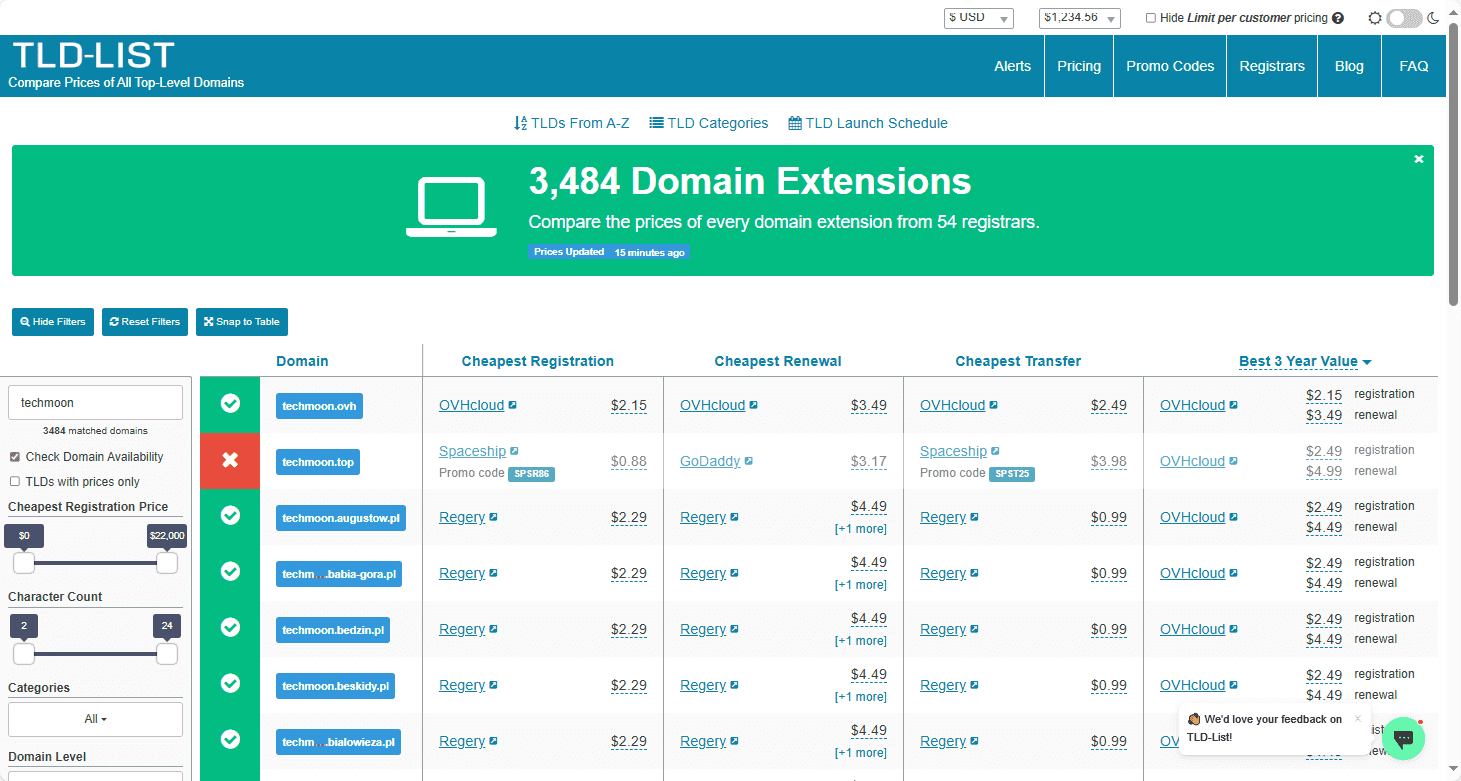Click external link icon by Regery transfer for techmoon.beskidy.pl
This screenshot has height=781, width=1461.
click(974, 686)
